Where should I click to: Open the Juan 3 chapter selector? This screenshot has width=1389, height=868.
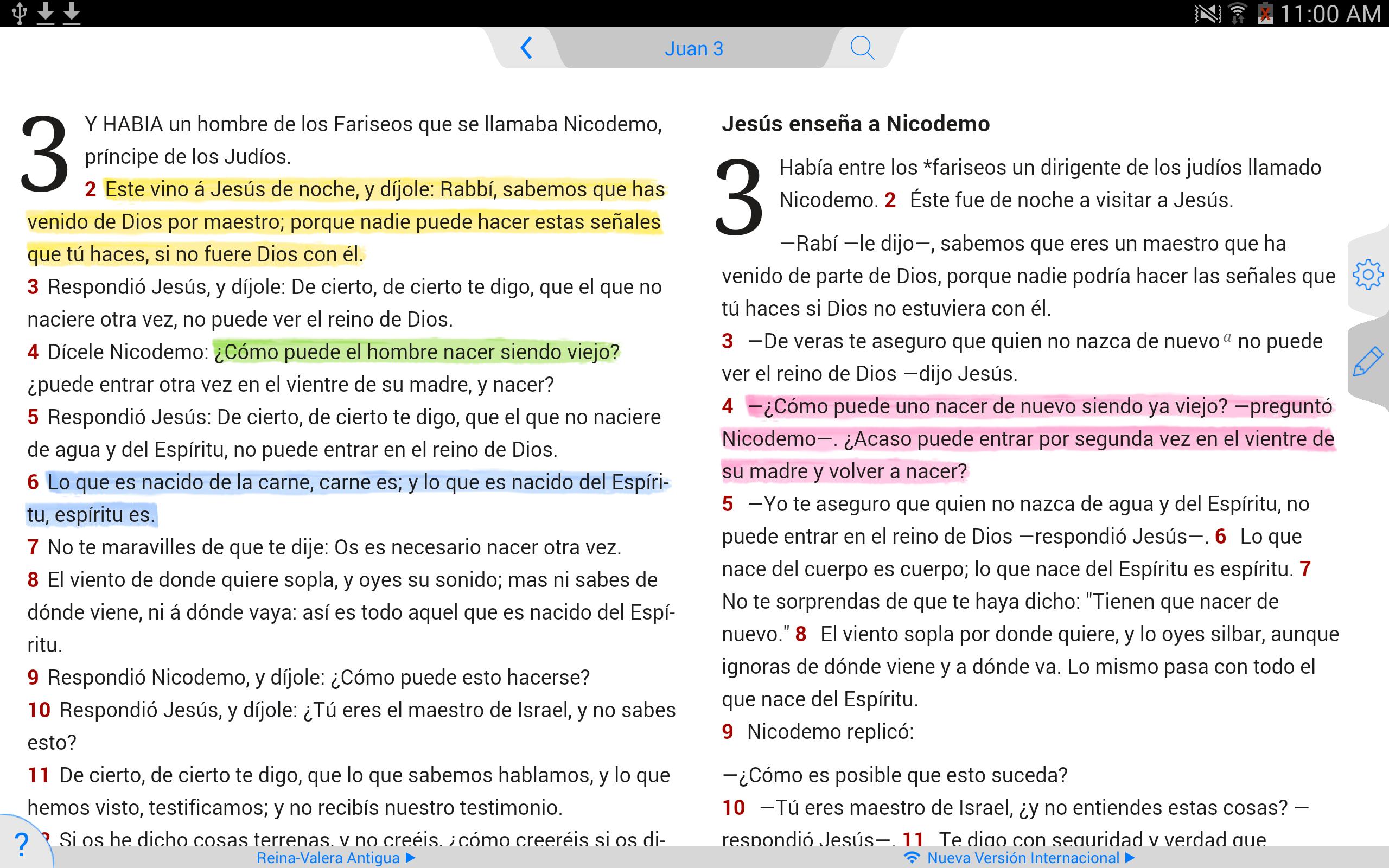(694, 49)
